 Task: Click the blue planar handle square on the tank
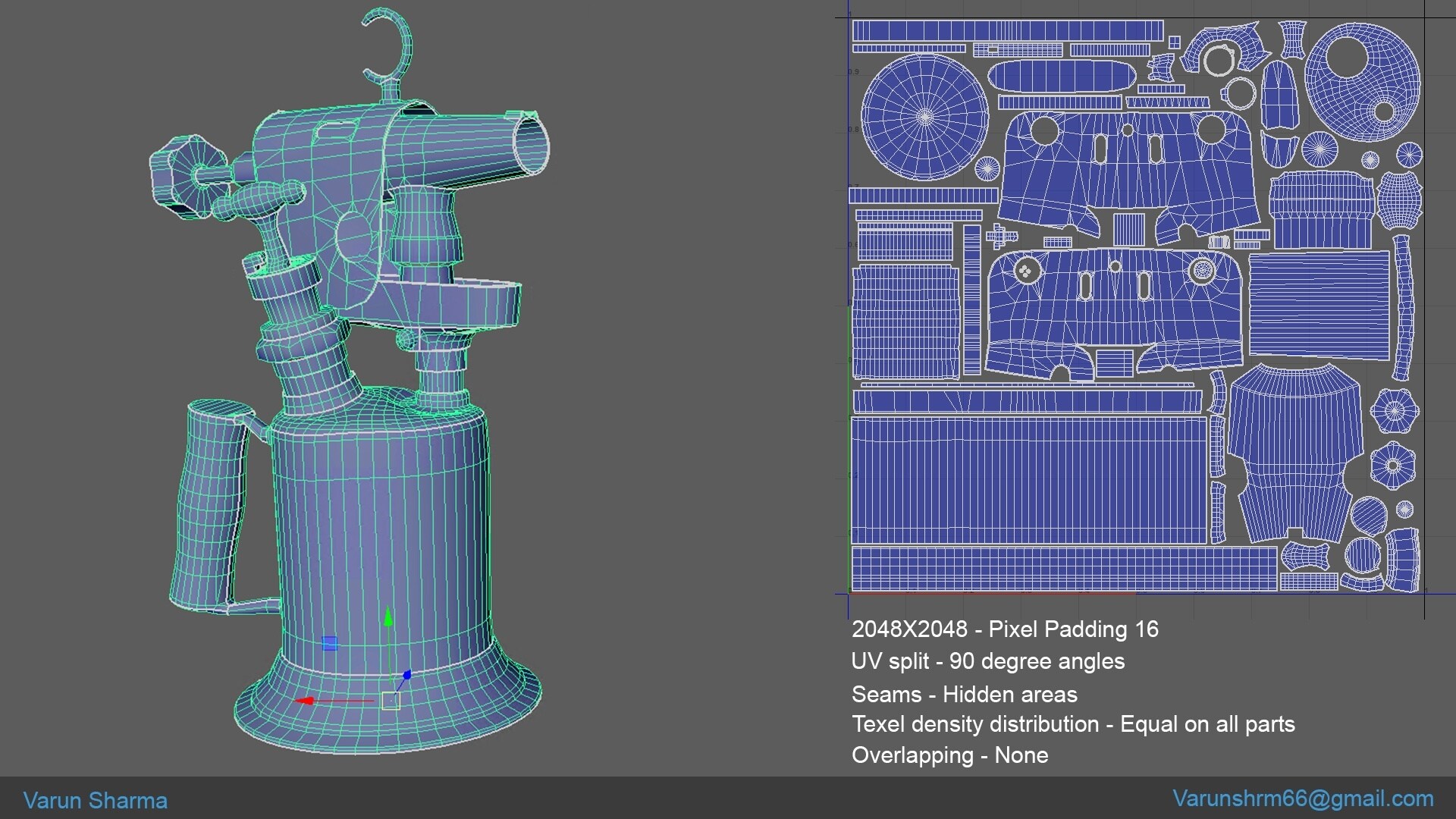coord(329,644)
